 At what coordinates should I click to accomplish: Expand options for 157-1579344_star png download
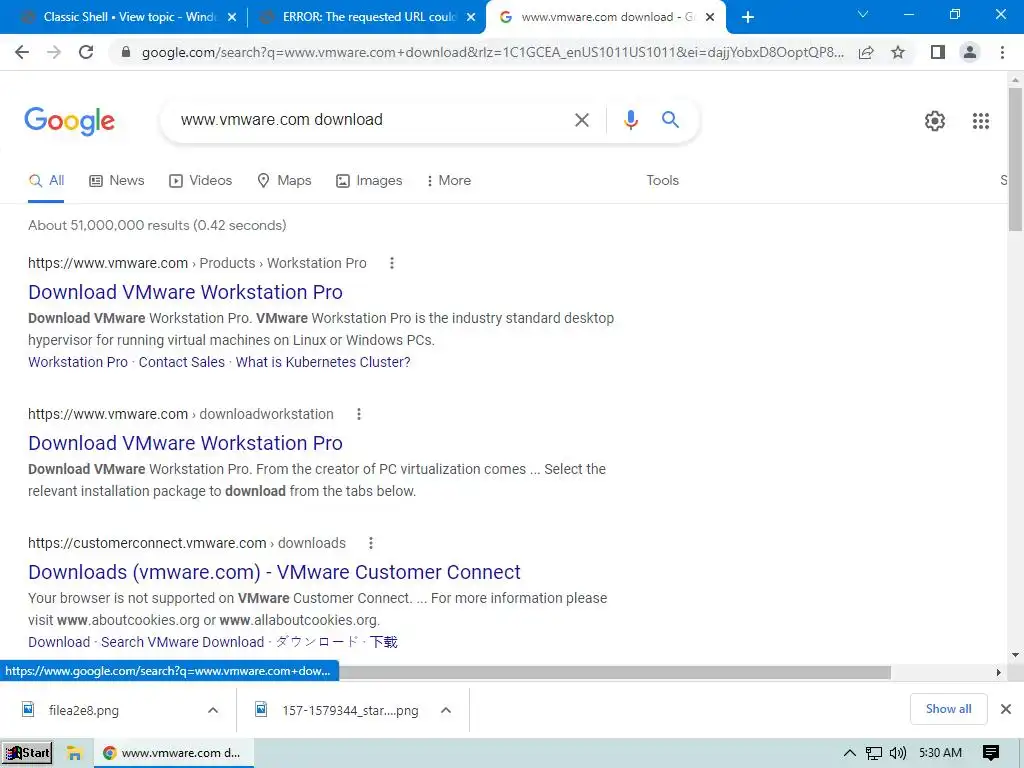(x=446, y=711)
